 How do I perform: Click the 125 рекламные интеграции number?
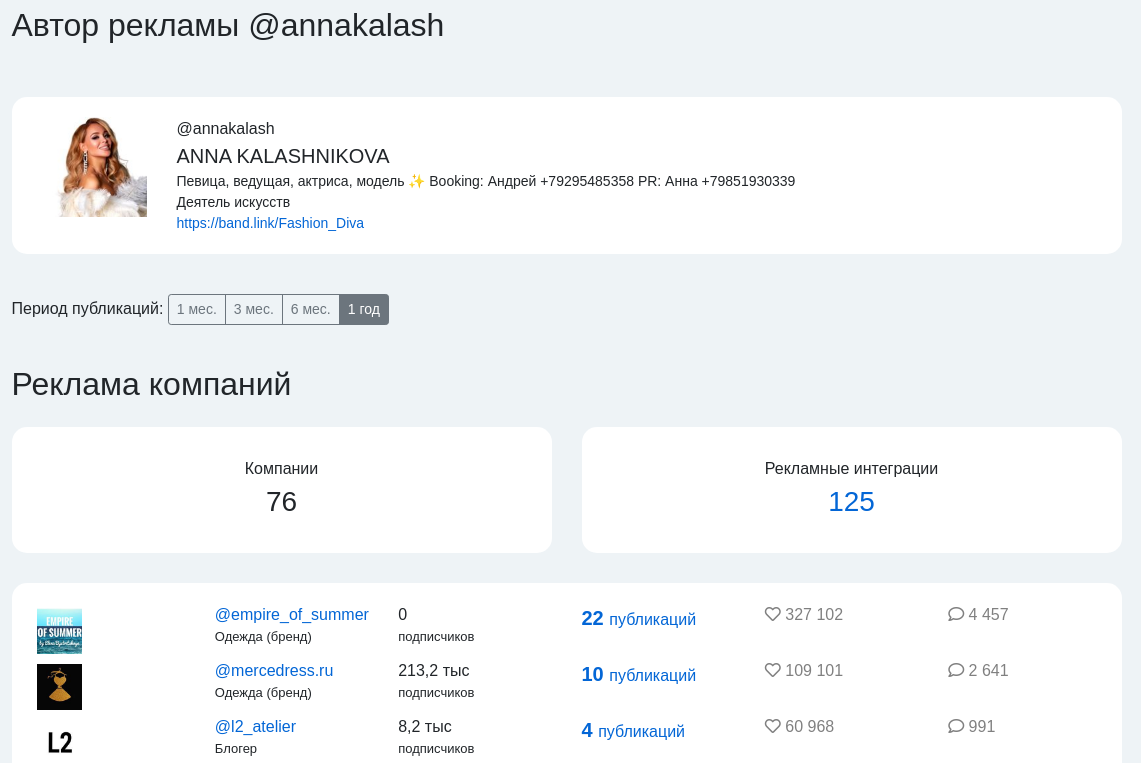pyautogui.click(x=851, y=502)
